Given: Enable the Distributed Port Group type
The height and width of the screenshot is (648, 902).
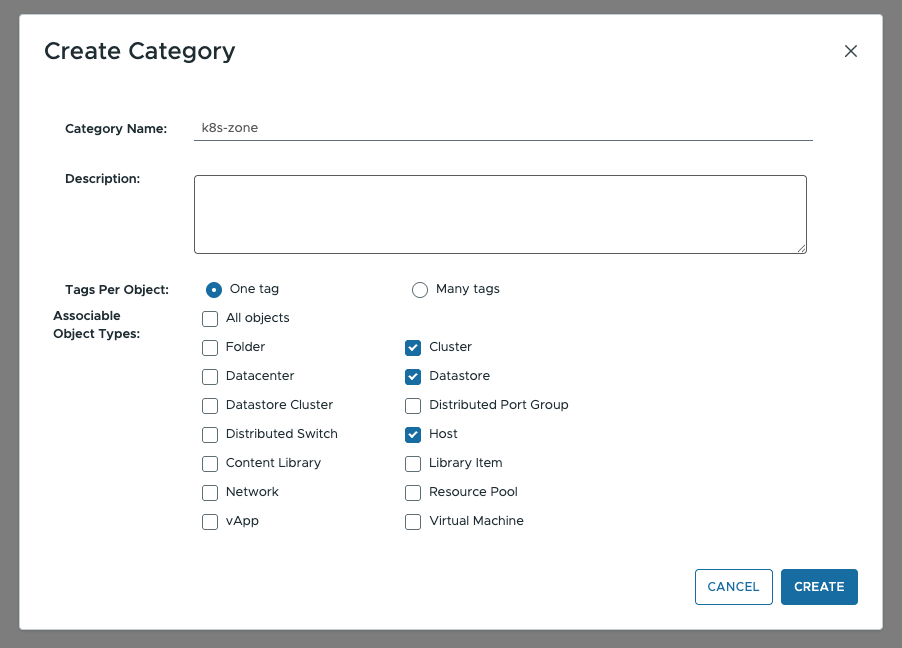Looking at the screenshot, I should (413, 405).
